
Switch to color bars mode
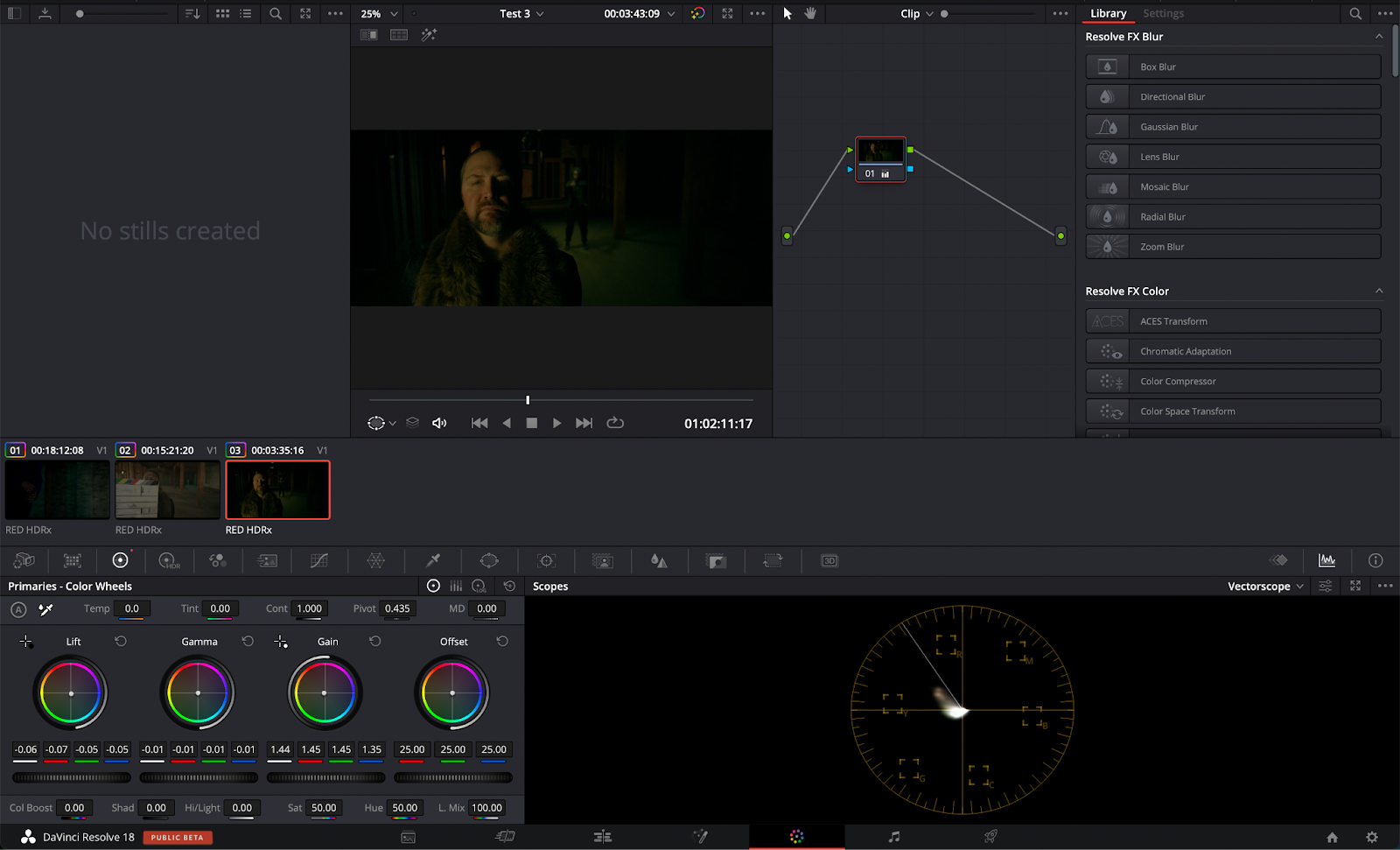coord(456,586)
